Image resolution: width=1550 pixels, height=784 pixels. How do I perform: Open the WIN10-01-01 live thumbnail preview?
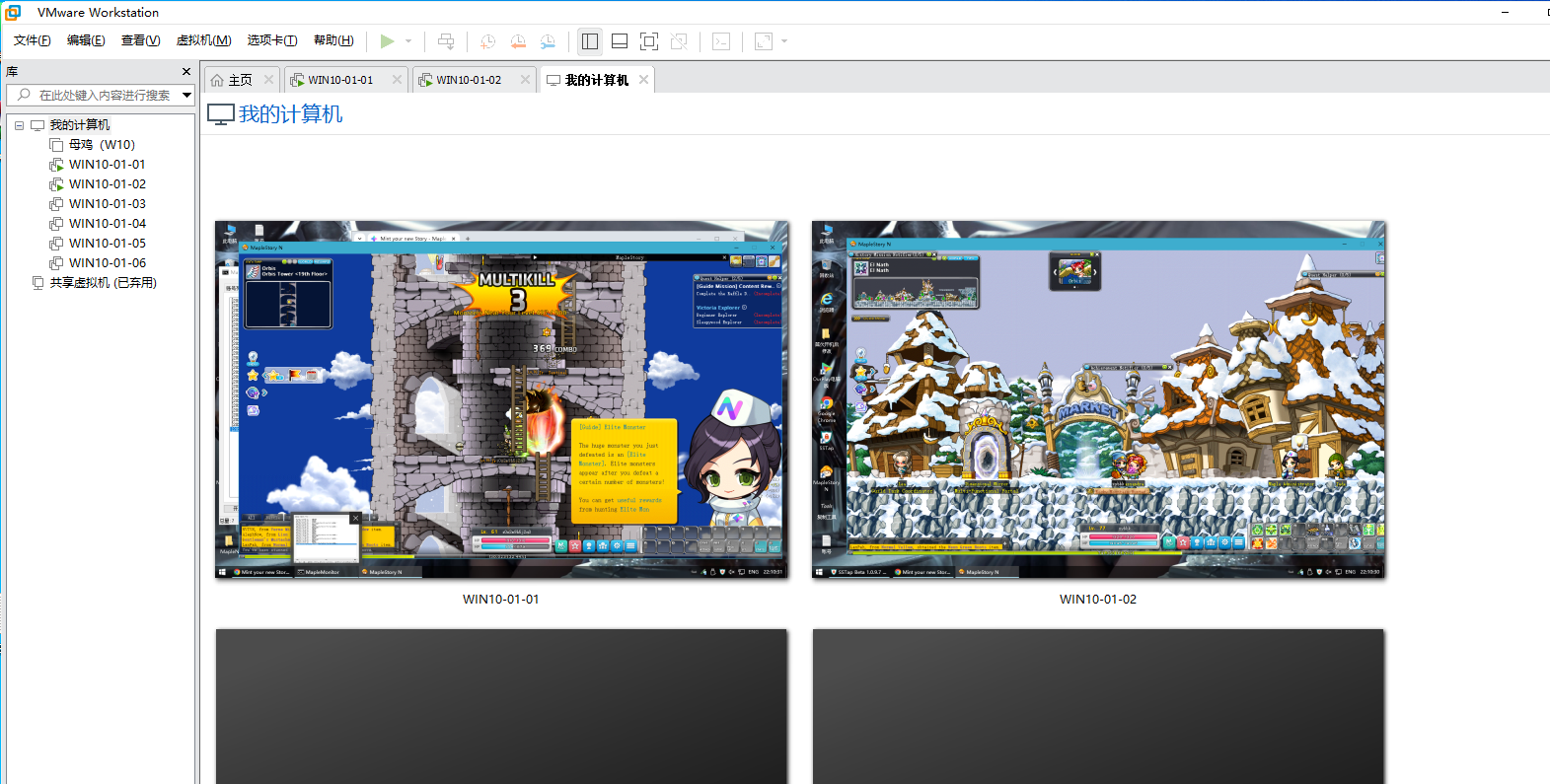click(x=501, y=399)
